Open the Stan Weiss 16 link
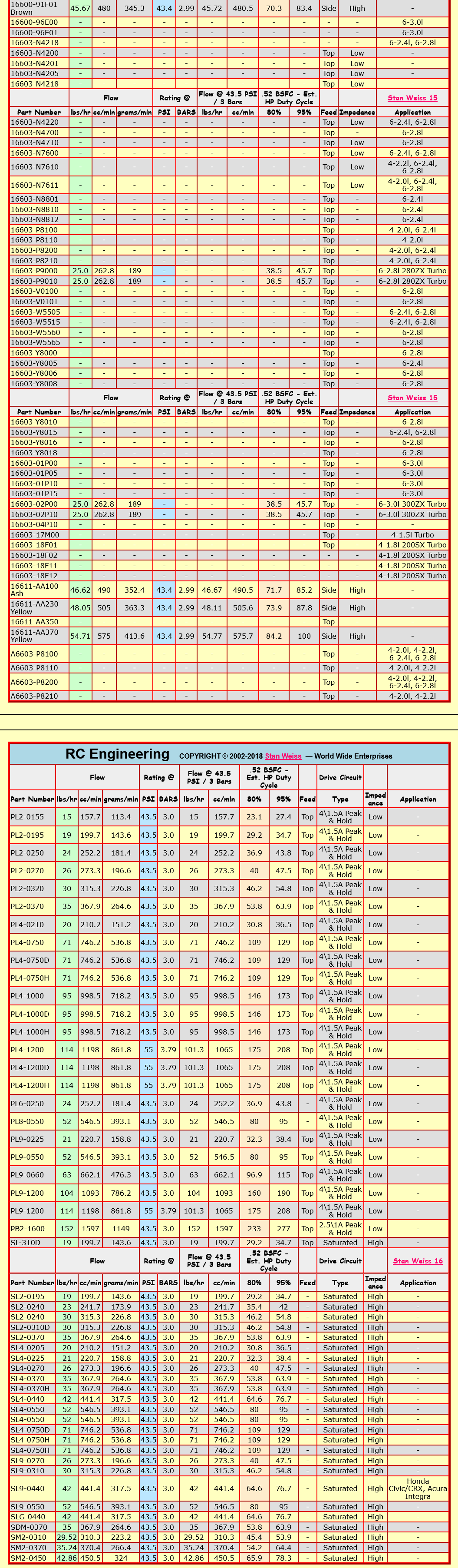 click(417, 1260)
